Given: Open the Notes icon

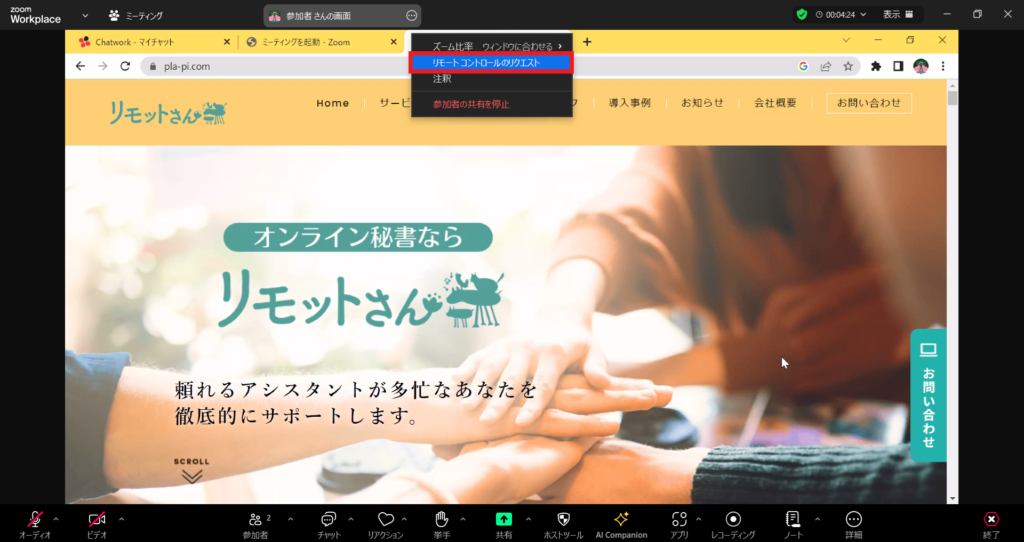Looking at the screenshot, I should click(793, 519).
